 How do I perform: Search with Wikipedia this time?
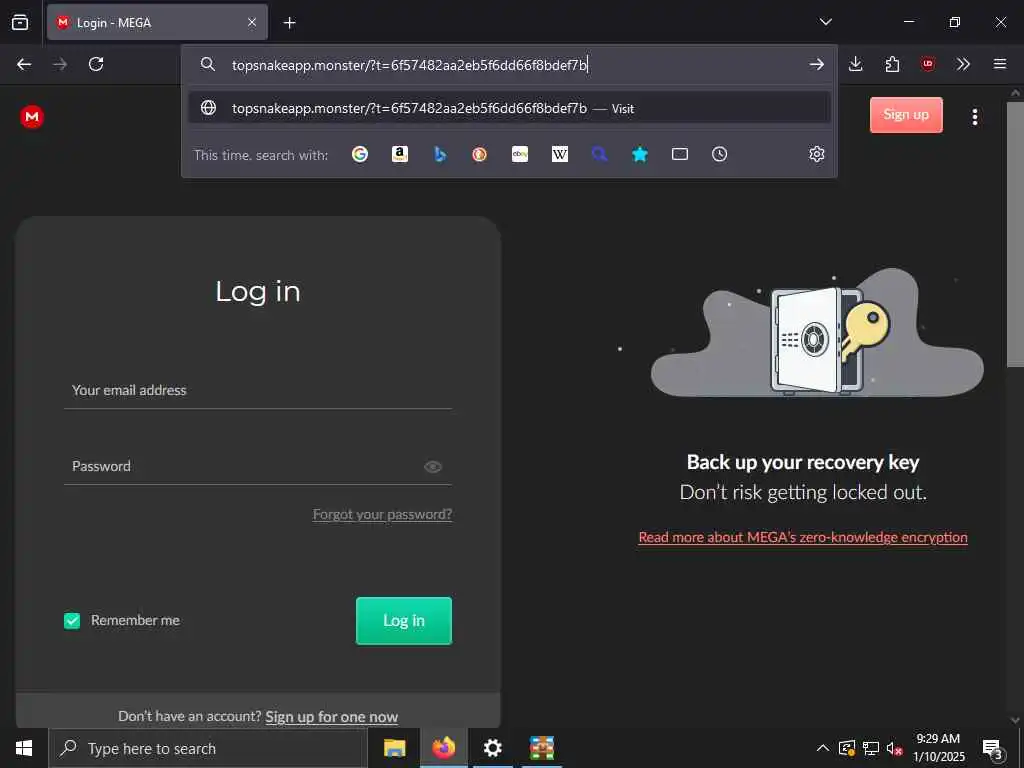pyautogui.click(x=560, y=154)
